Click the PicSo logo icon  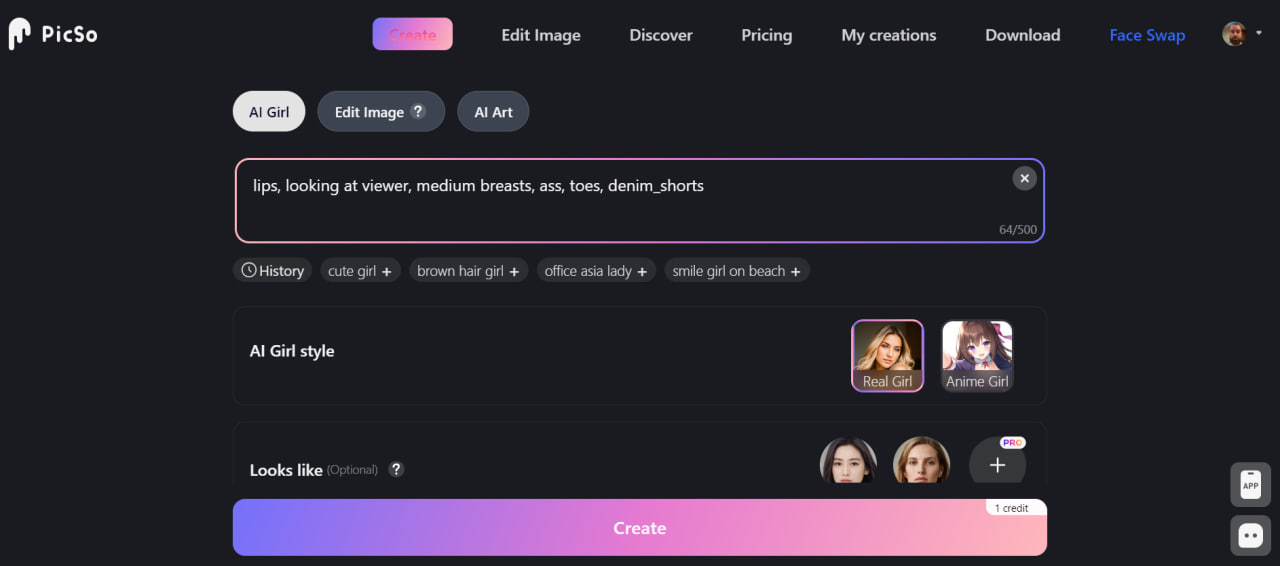(20, 34)
